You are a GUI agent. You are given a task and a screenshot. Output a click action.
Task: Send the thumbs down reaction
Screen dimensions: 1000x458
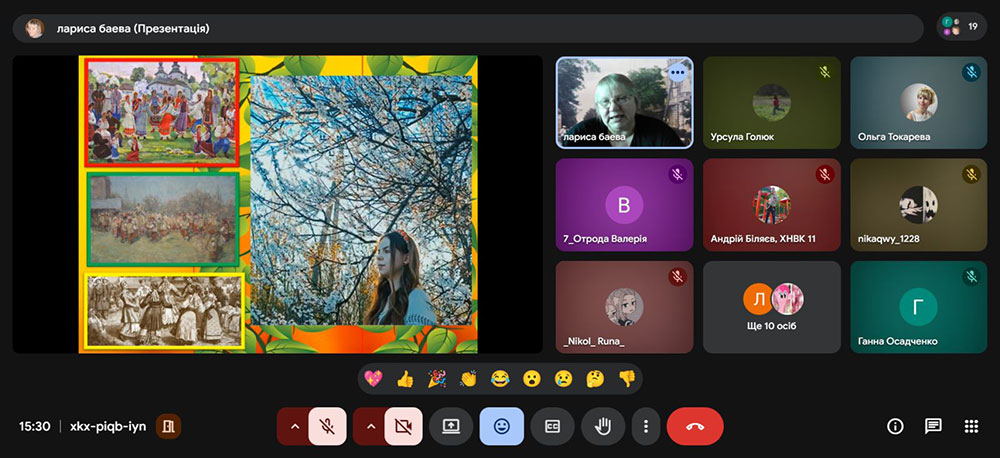click(626, 379)
